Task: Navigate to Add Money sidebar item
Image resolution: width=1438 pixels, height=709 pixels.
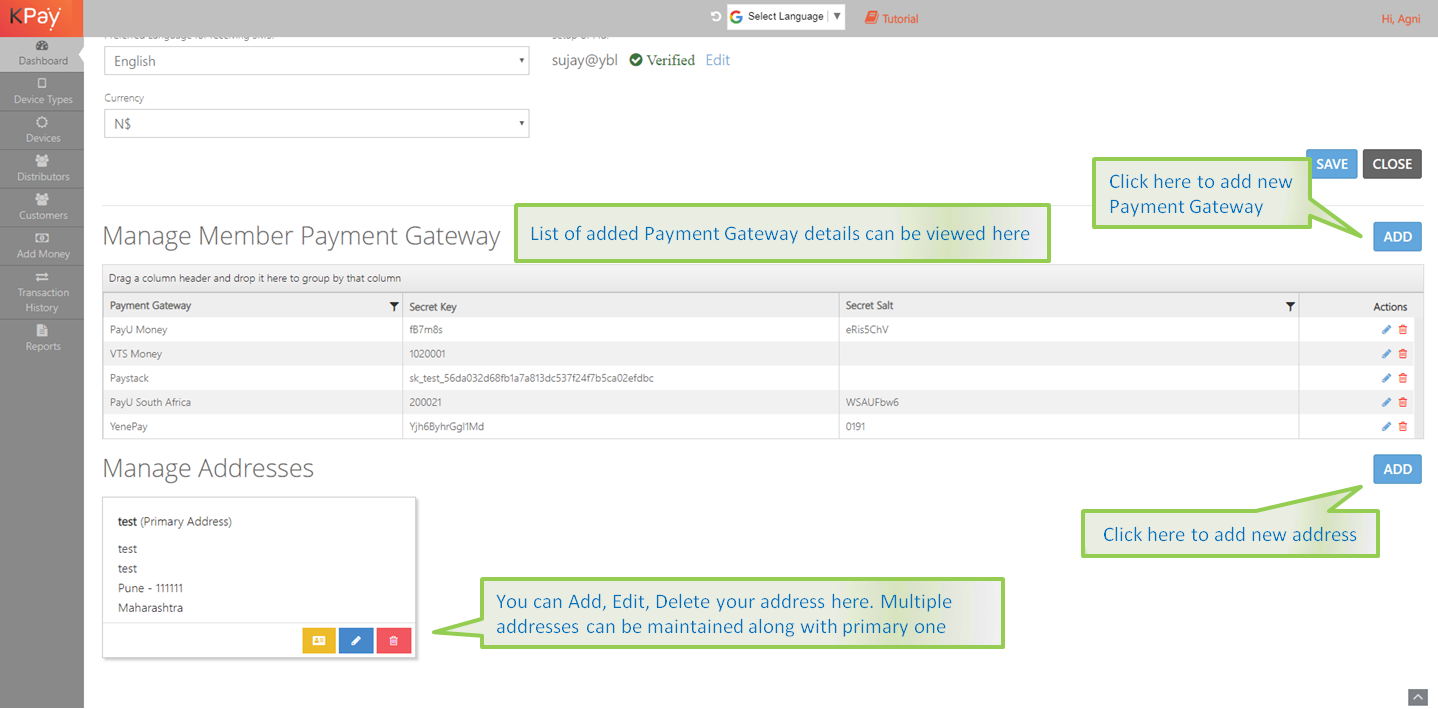Action: pyautogui.click(x=42, y=246)
